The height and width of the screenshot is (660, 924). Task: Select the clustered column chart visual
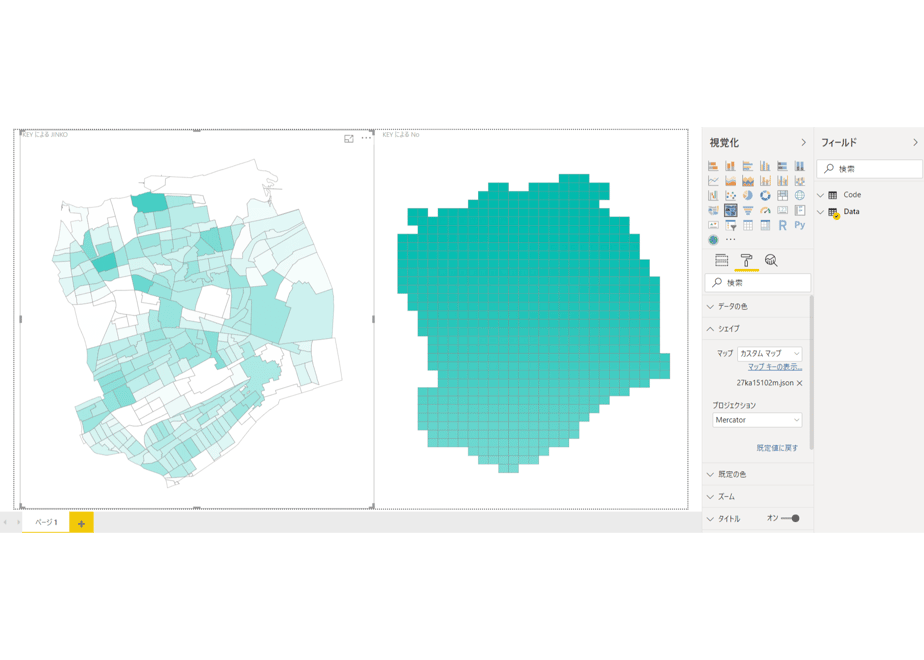coord(765,166)
